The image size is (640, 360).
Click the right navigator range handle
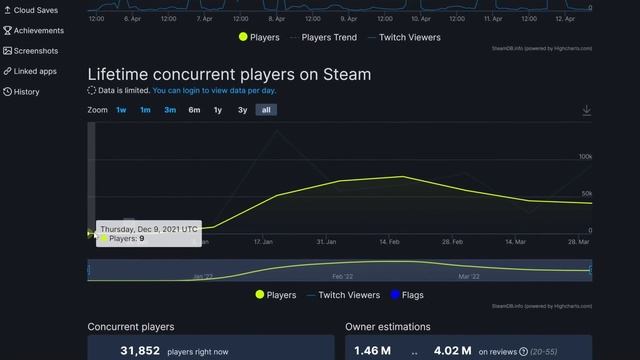pos(591,270)
